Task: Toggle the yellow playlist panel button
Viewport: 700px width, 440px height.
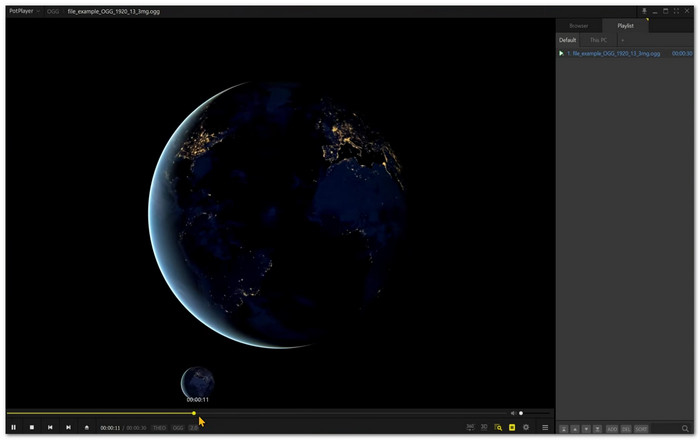Action: click(512, 427)
